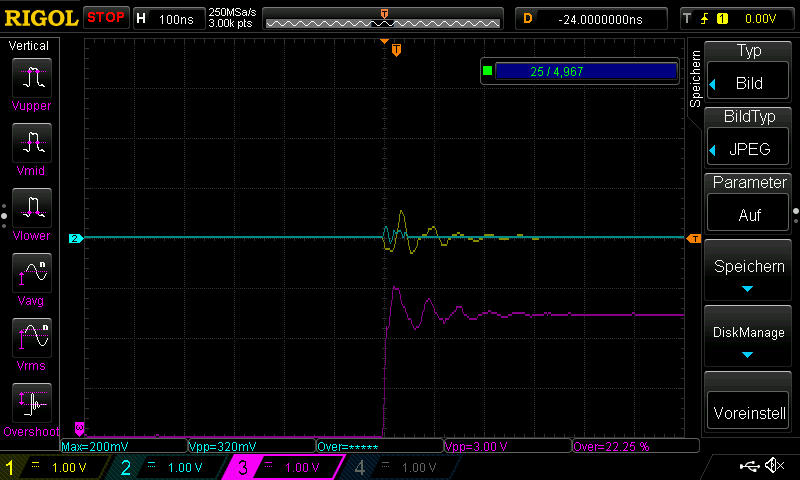The width and height of the screenshot is (800, 480).
Task: Click the speaker mute icon
Action: 774,466
